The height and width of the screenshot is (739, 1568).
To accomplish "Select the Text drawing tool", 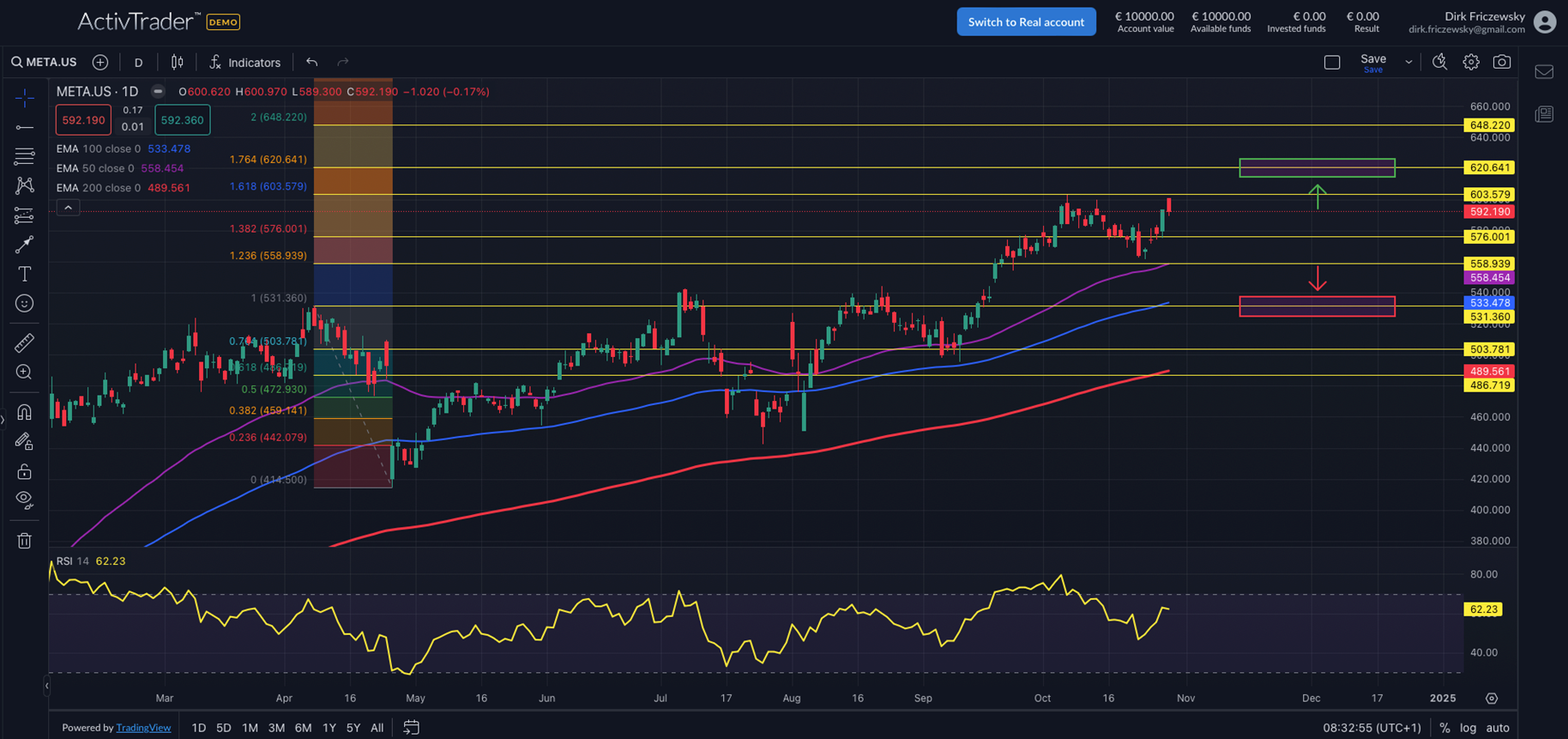I will 24,274.
